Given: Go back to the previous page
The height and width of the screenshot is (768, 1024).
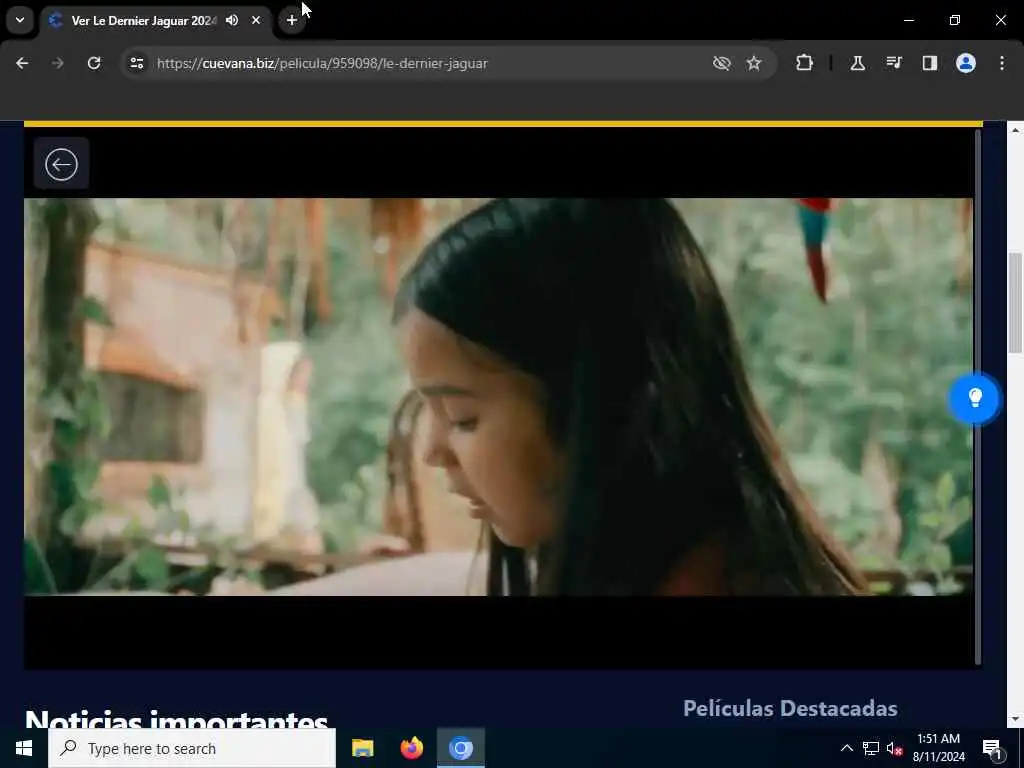Looking at the screenshot, I should click(22, 63).
